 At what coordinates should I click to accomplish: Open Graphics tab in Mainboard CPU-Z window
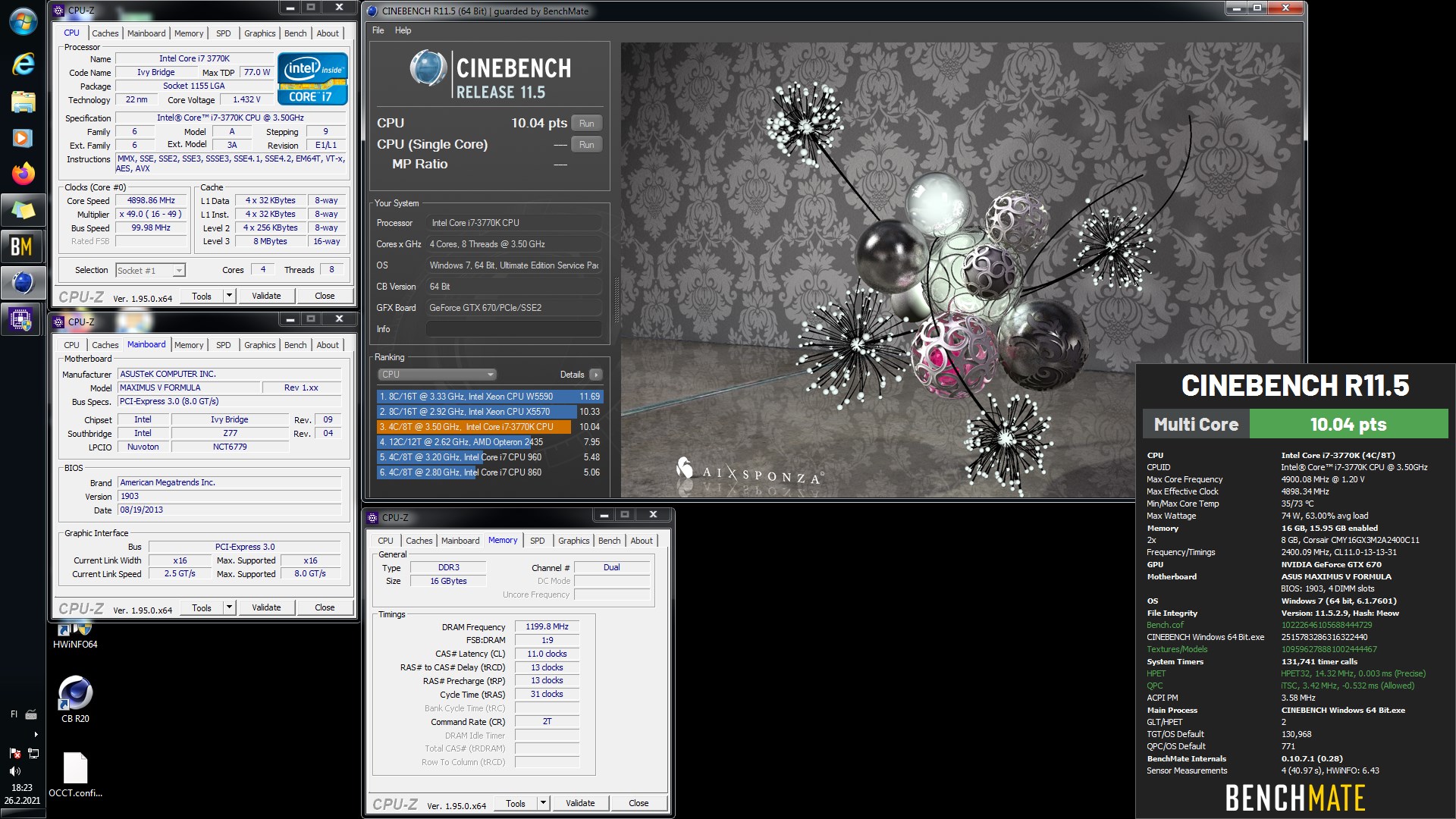tap(259, 345)
